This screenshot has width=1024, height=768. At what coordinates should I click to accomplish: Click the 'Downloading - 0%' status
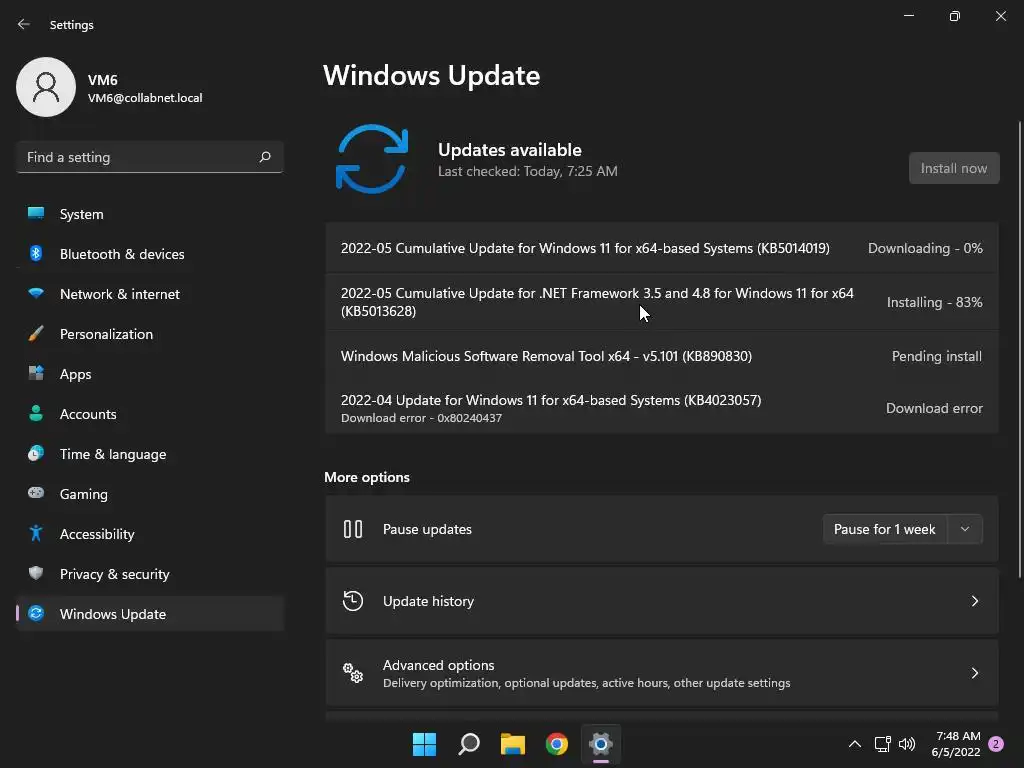point(925,248)
